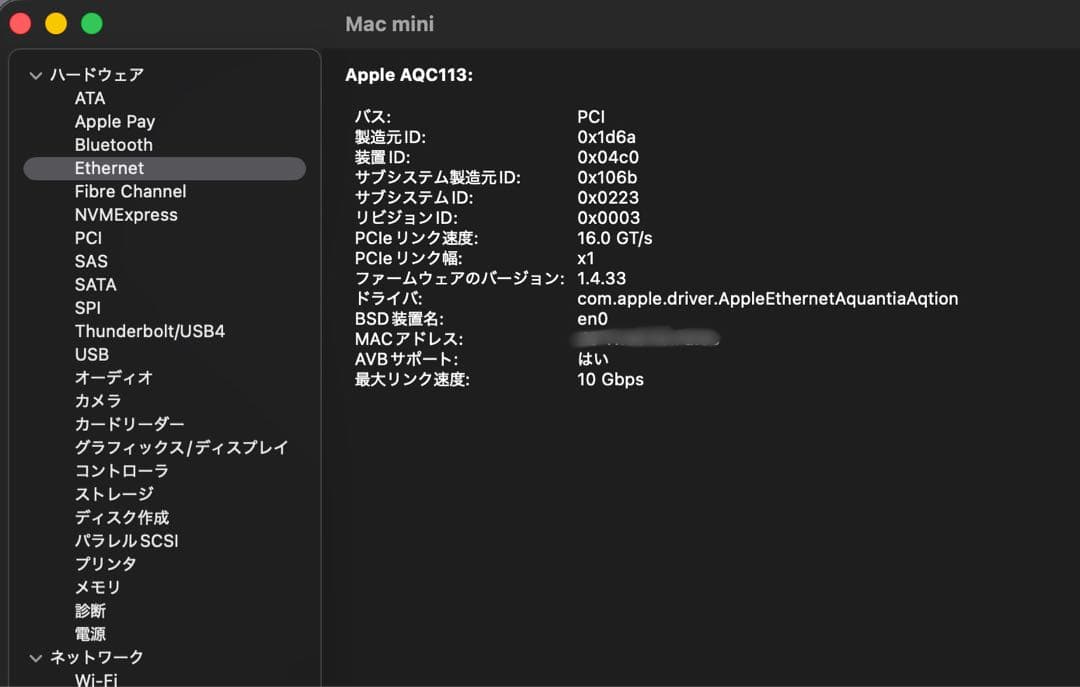Collapse the ハードウェア section chevron
Image resolution: width=1080 pixels, height=687 pixels.
(x=36, y=75)
